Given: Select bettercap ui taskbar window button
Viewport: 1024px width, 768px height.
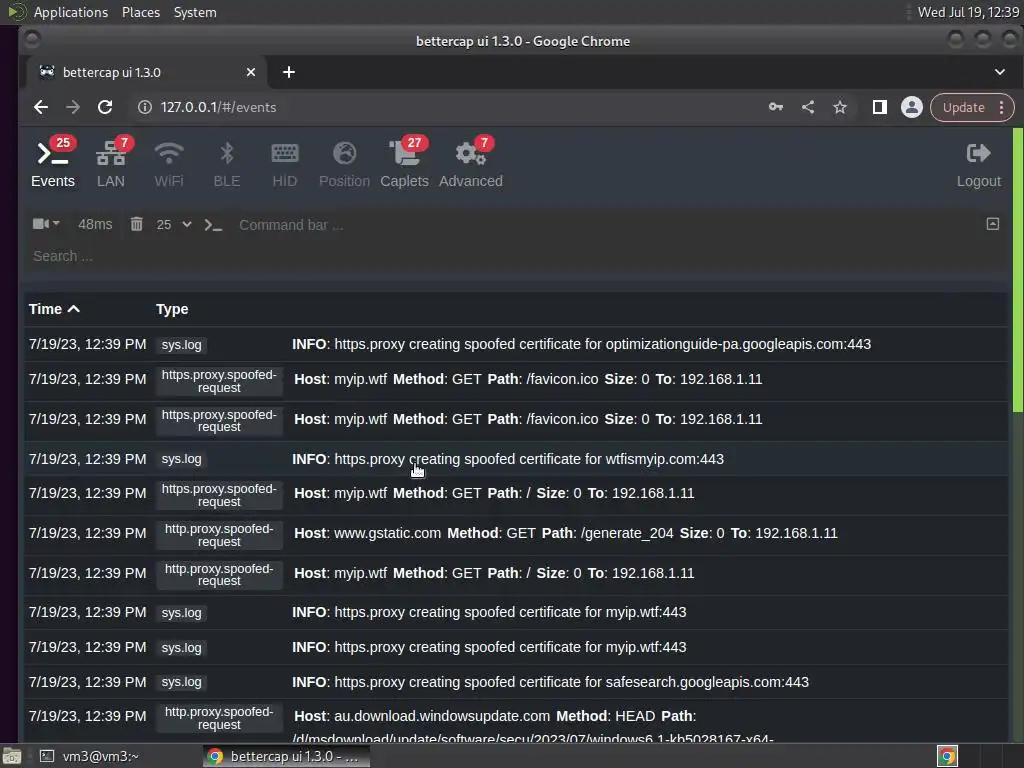Looking at the screenshot, I should 286,756.
